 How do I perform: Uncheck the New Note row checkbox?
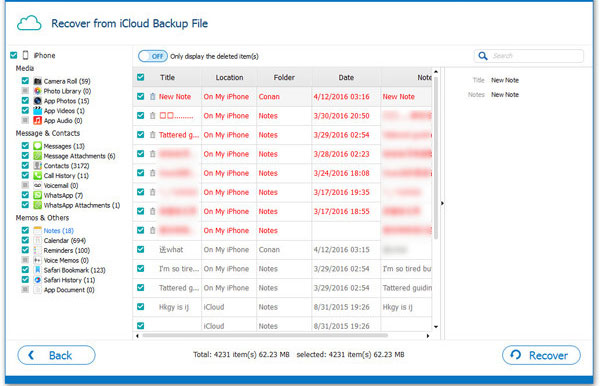coord(140,96)
